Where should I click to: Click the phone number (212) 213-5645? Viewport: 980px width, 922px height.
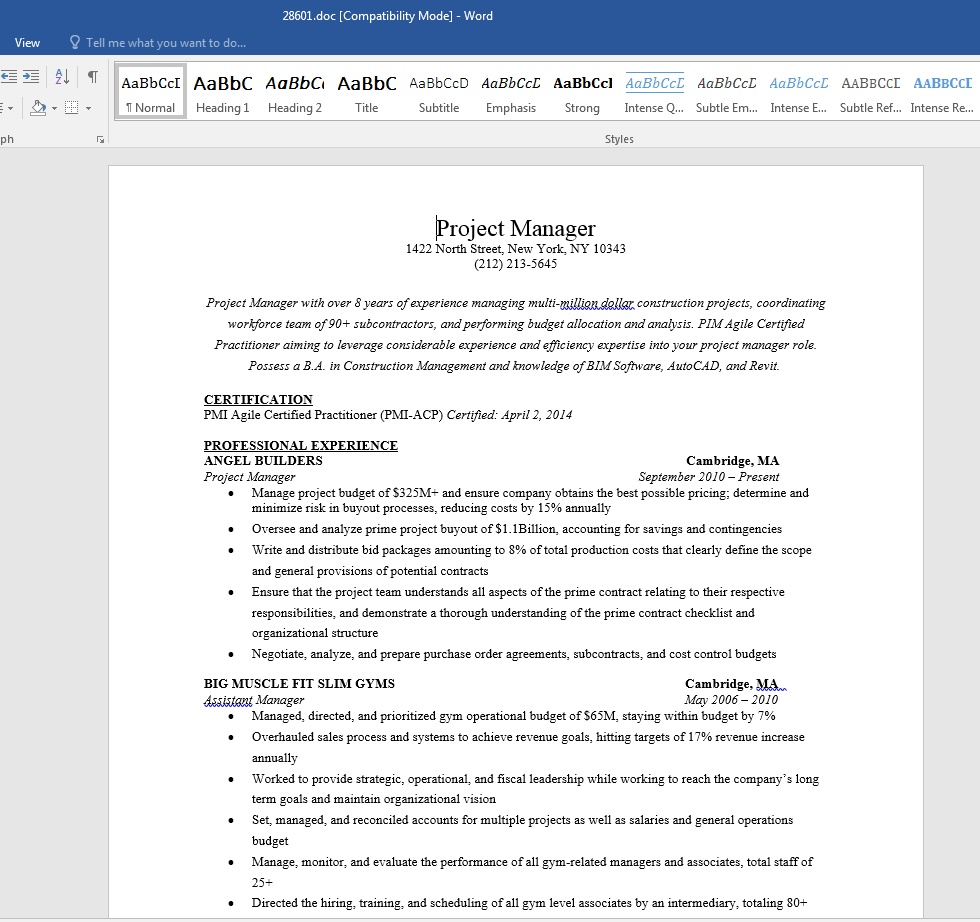click(x=515, y=264)
